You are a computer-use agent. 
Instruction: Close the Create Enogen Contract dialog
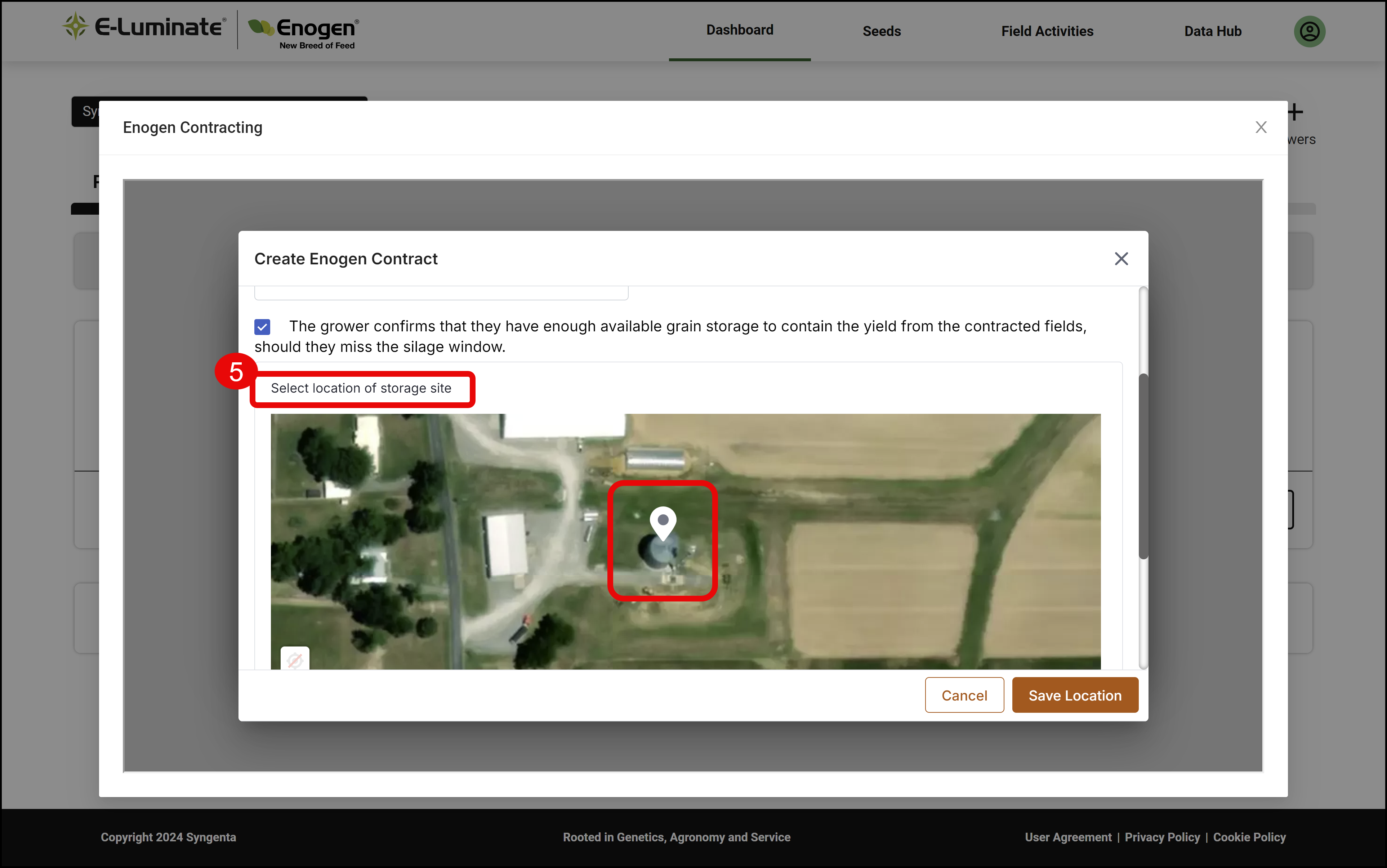click(1121, 258)
